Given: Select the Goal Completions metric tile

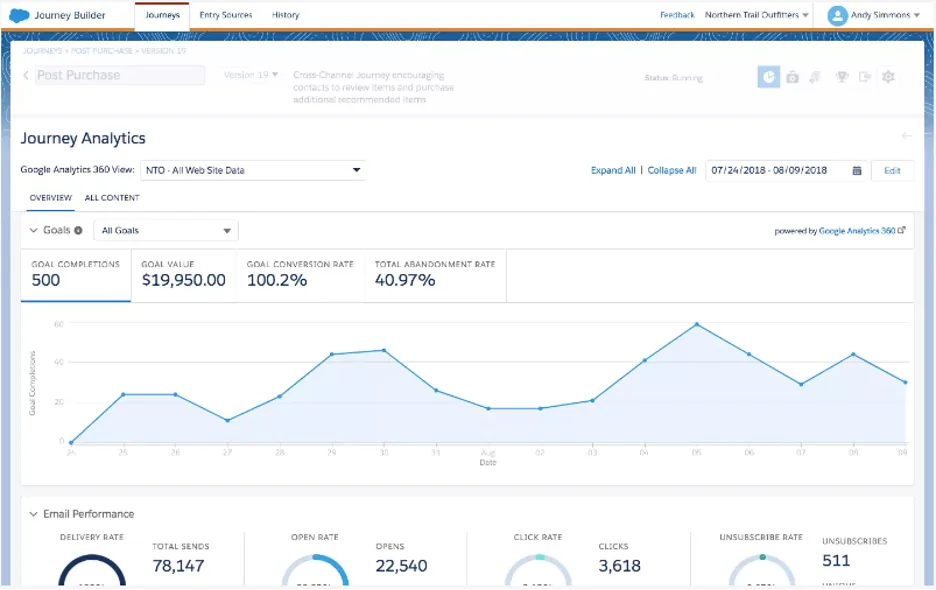Looking at the screenshot, I should tap(76, 275).
